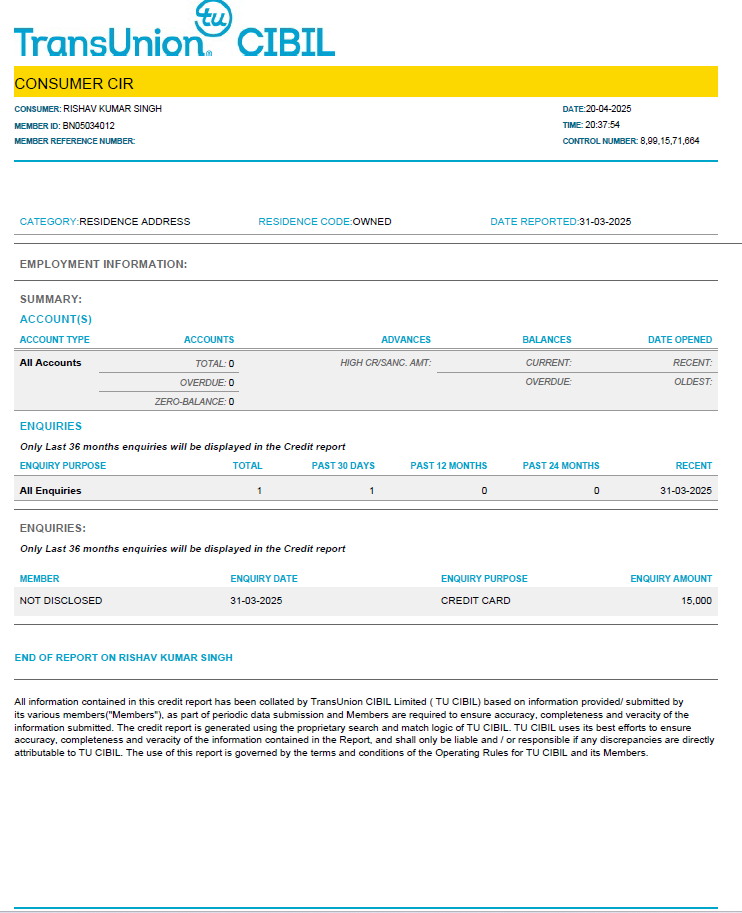This screenshot has height=913, width=742.
Task: Click the NOT DISCLOSED member cell
Action: pyautogui.click(x=61, y=601)
